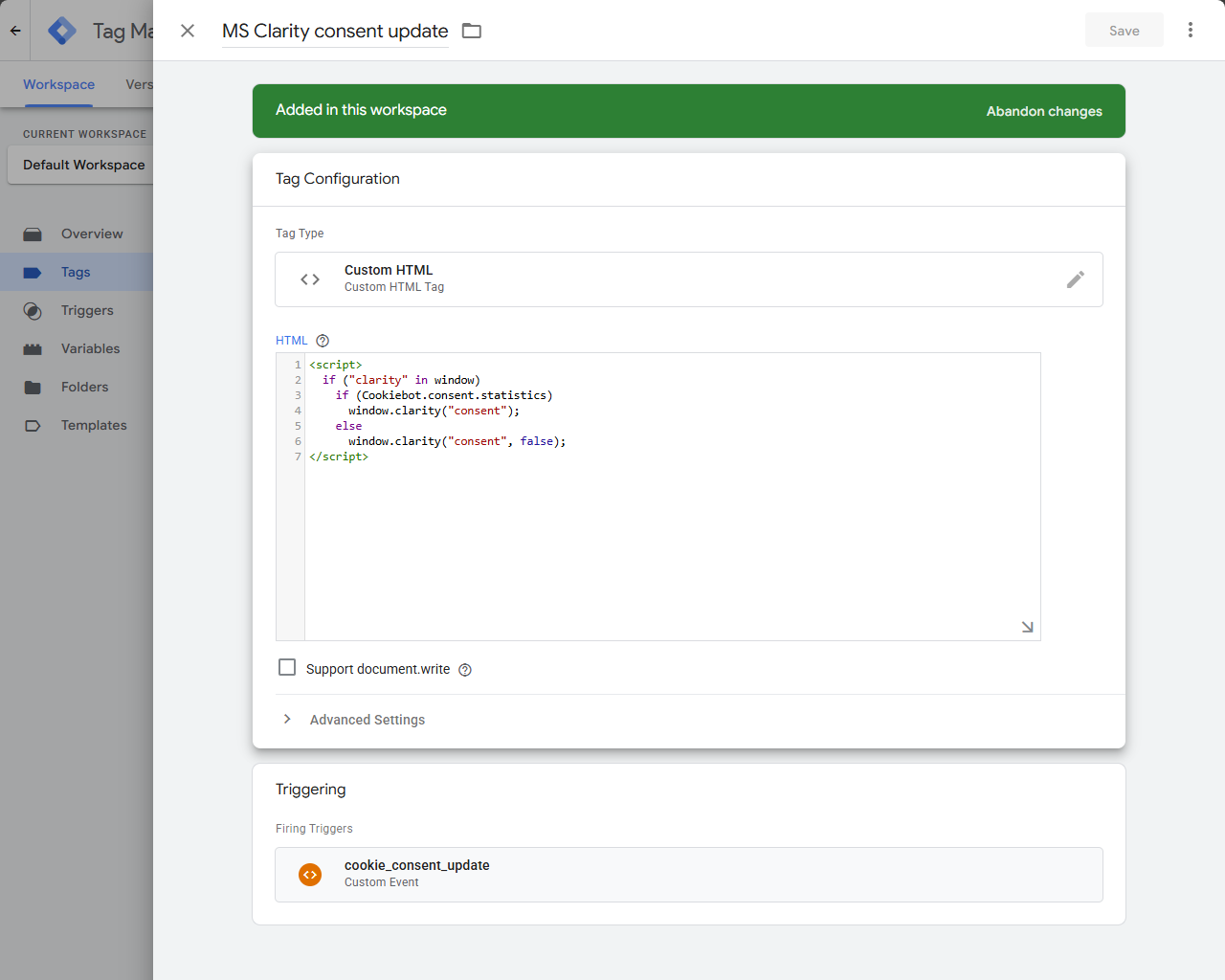Open Variables in the sidebar
Image resolution: width=1225 pixels, height=980 pixels.
91,348
